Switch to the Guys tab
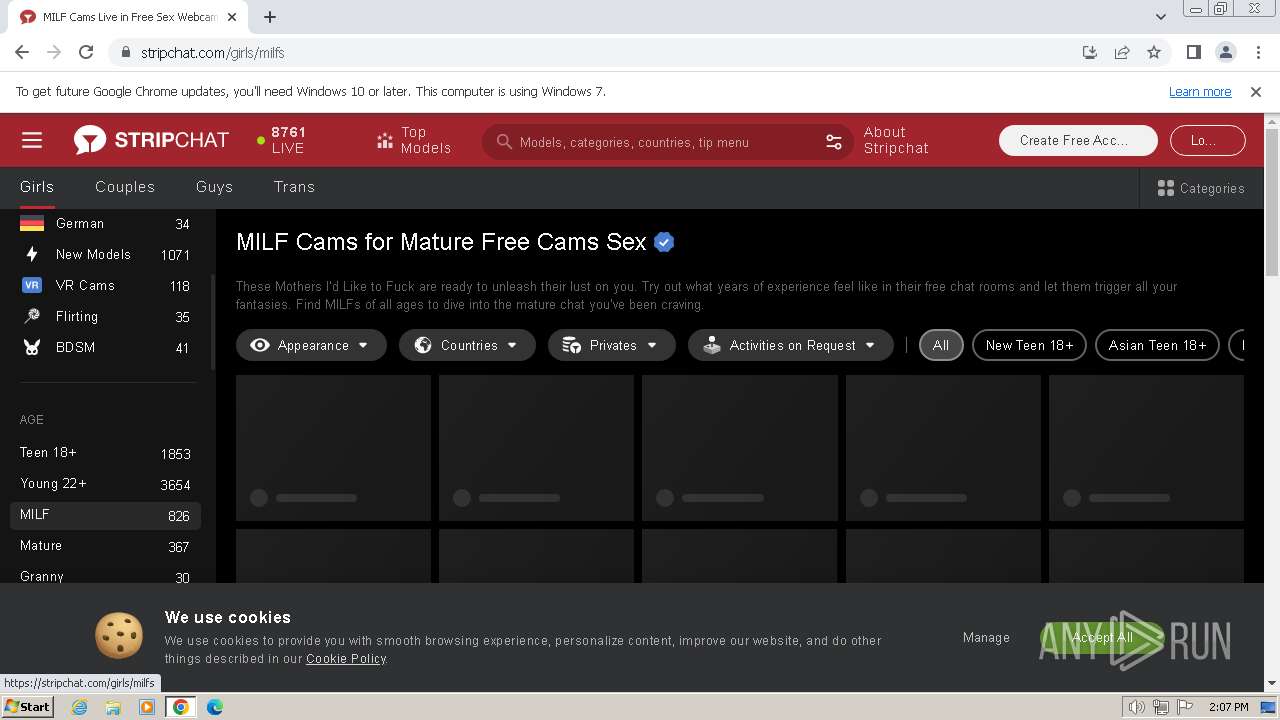 (x=214, y=187)
